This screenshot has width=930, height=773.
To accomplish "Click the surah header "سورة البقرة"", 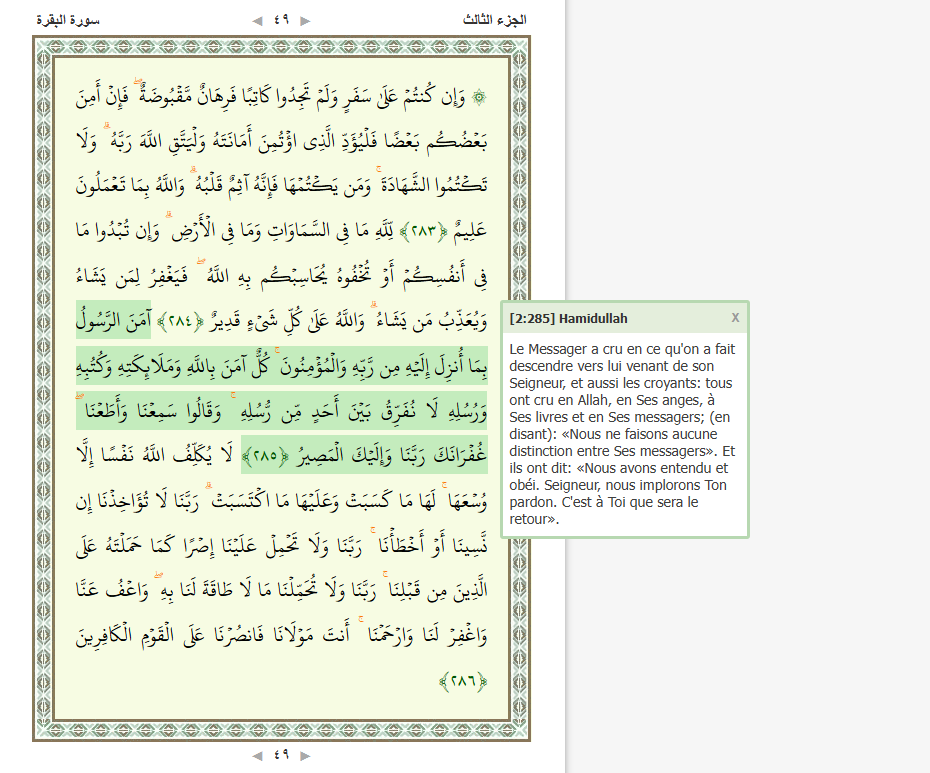I will pyautogui.click(x=68, y=20).
